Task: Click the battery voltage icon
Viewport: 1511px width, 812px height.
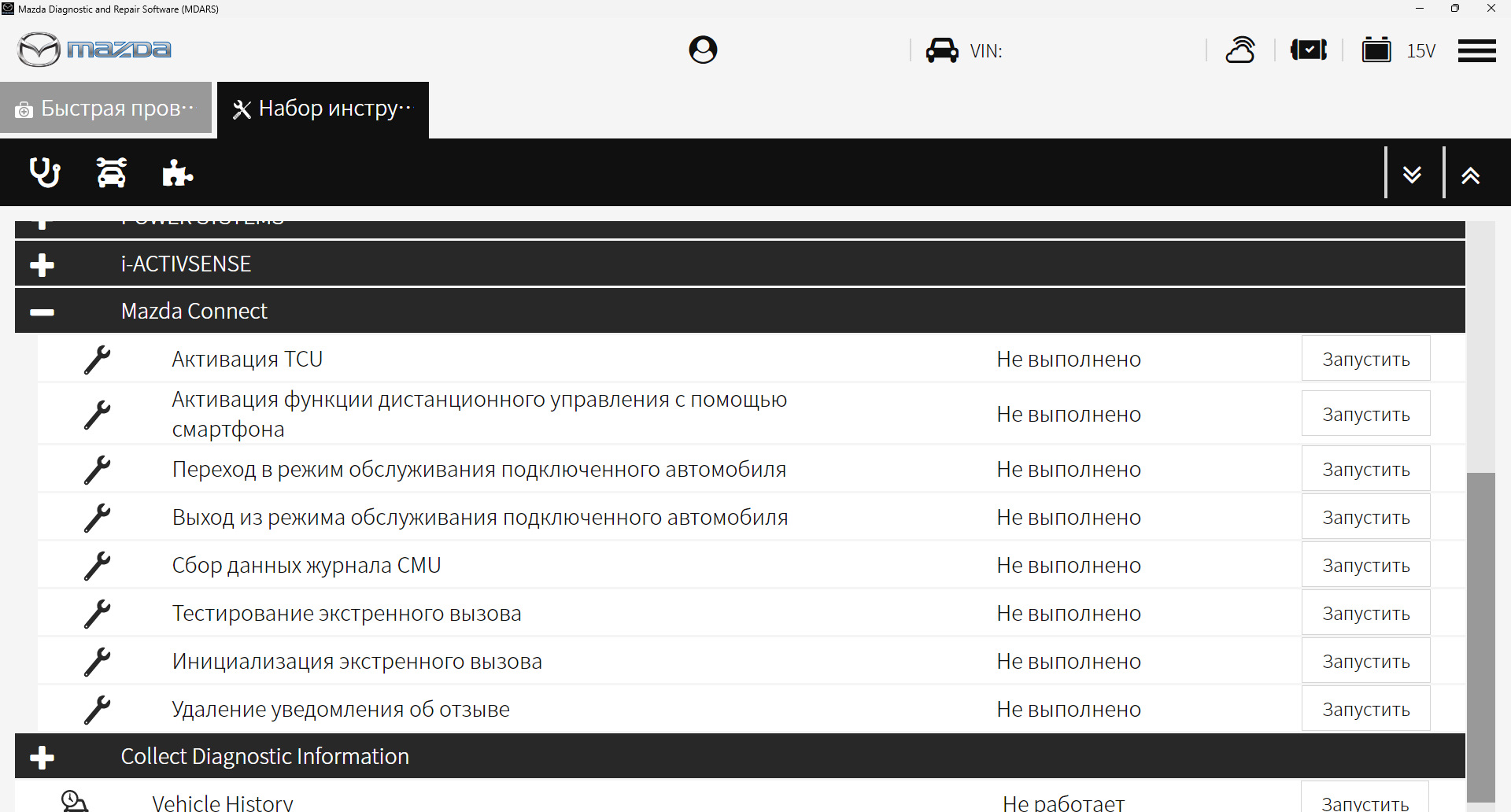Action: click(x=1376, y=50)
